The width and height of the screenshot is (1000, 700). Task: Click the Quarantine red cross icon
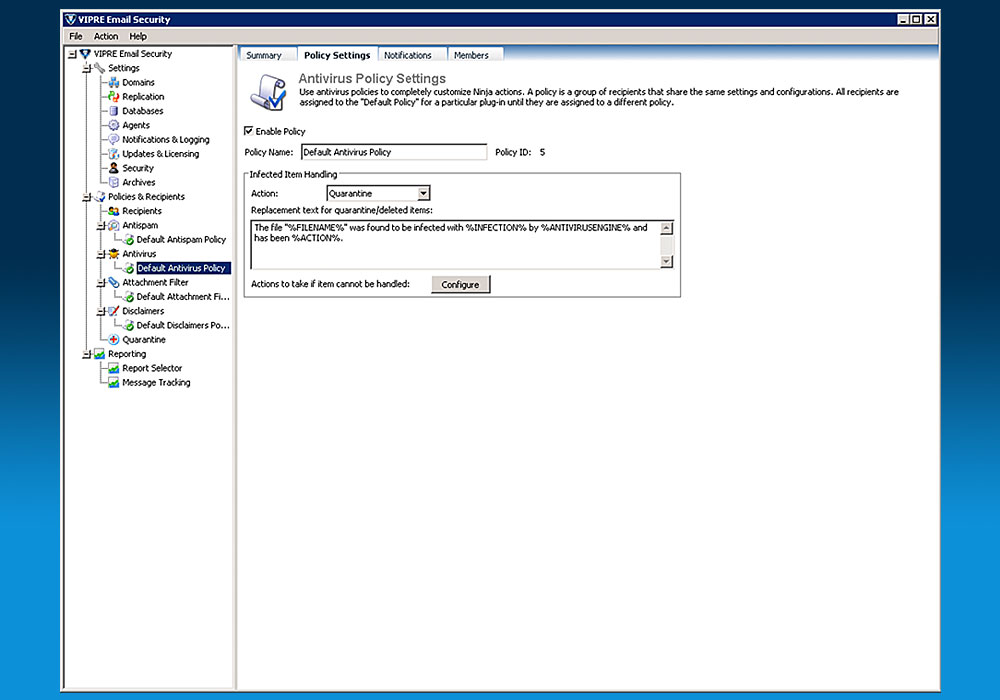(114, 340)
